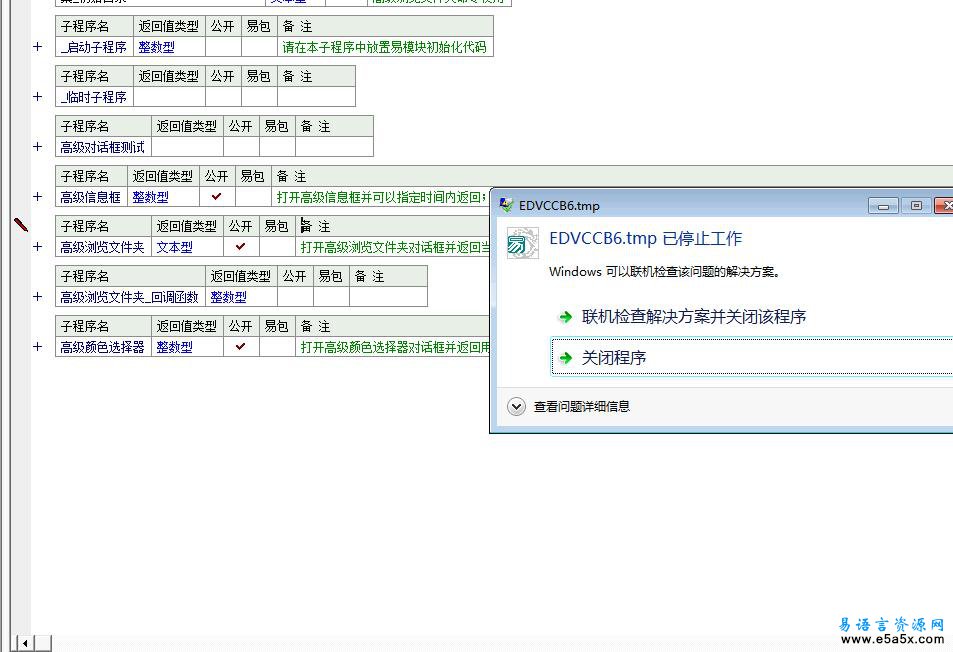Click empty remark cell of 高级浏览文件夹_回调函数

(x=388, y=297)
